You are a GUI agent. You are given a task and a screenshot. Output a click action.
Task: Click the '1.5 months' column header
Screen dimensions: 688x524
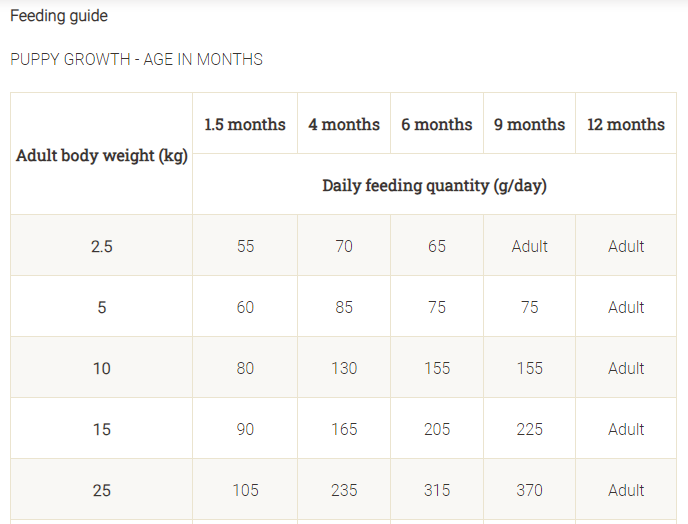tap(245, 124)
